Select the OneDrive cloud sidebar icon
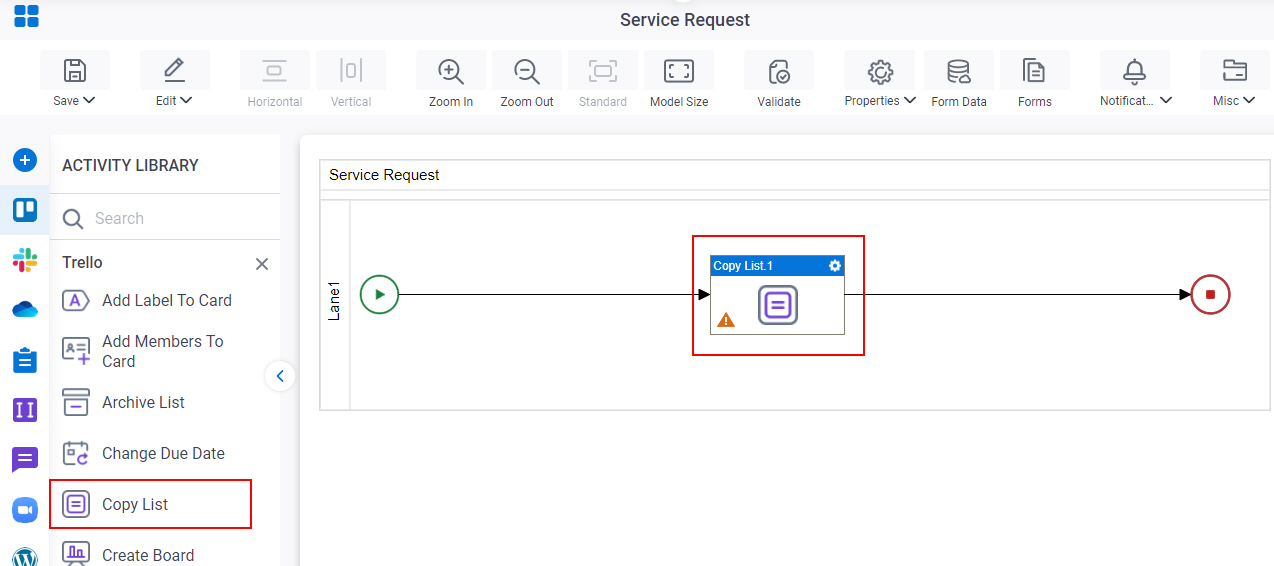This screenshot has height=566, width=1274. pyautogui.click(x=25, y=310)
